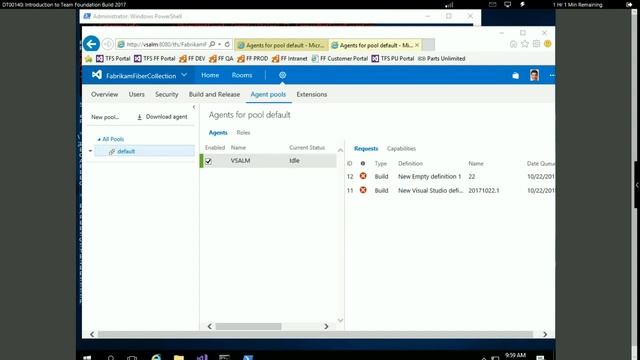Open Internet Explorer from taskbar
This screenshot has width=640, height=360.
point(156,357)
